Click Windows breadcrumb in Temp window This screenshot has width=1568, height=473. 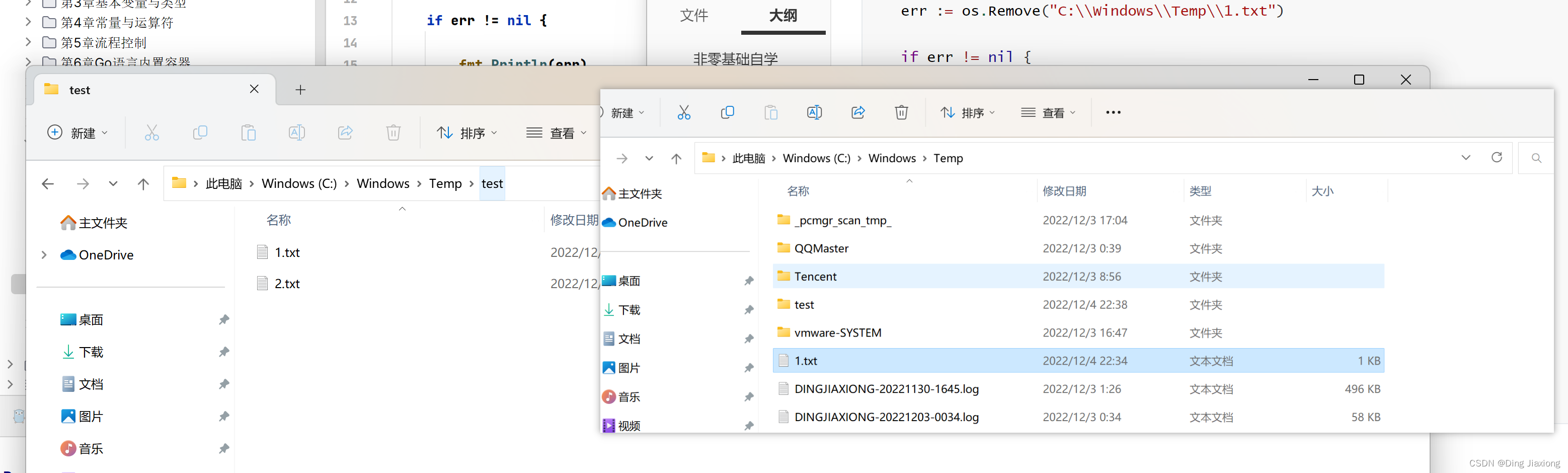pos(892,159)
